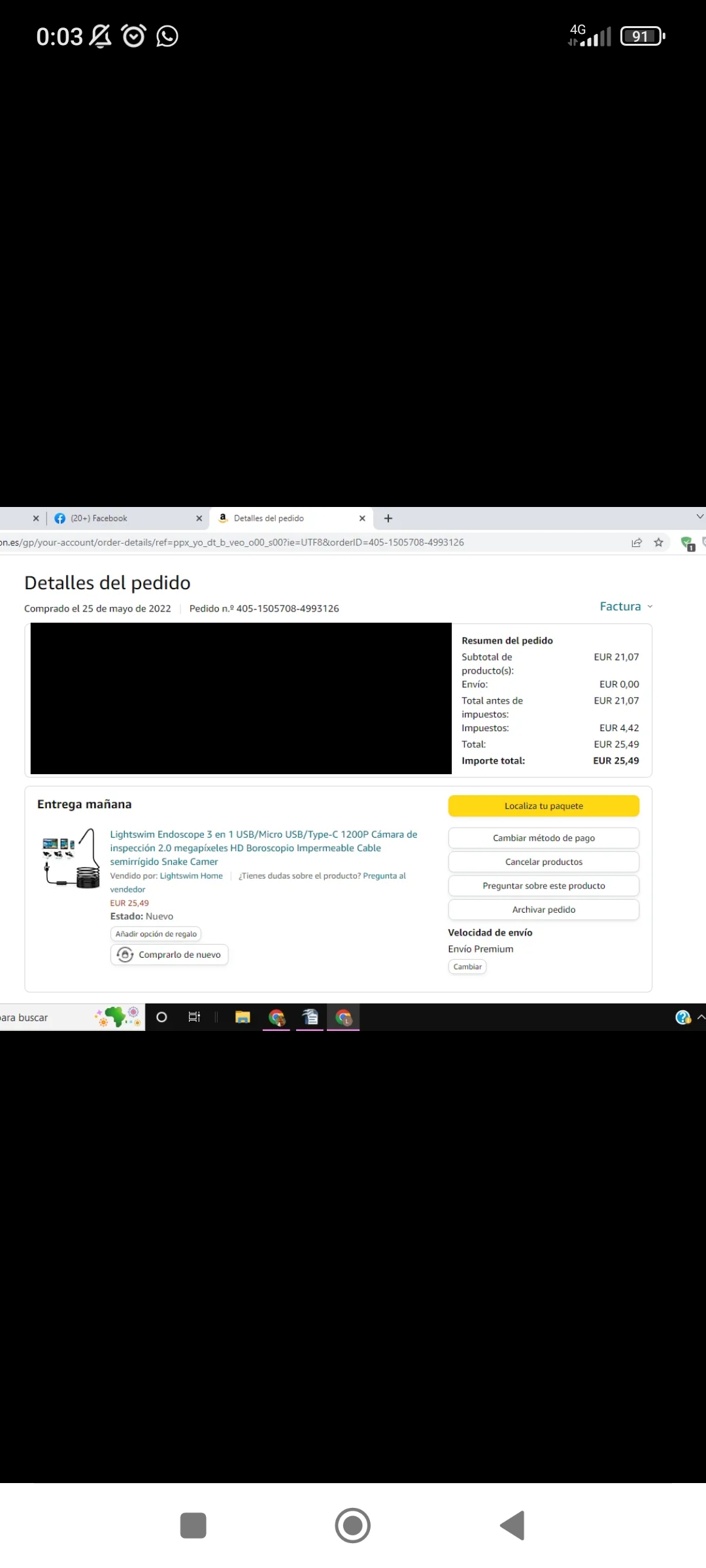The height and width of the screenshot is (1568, 706).
Task: Expand the tab search chevron in Chrome
Action: [x=699, y=517]
